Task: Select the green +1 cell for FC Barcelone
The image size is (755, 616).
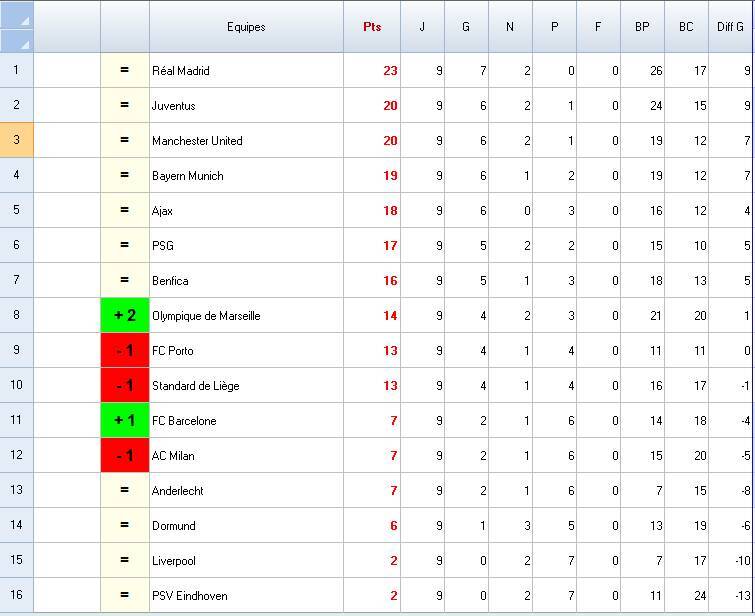Action: 125,421
